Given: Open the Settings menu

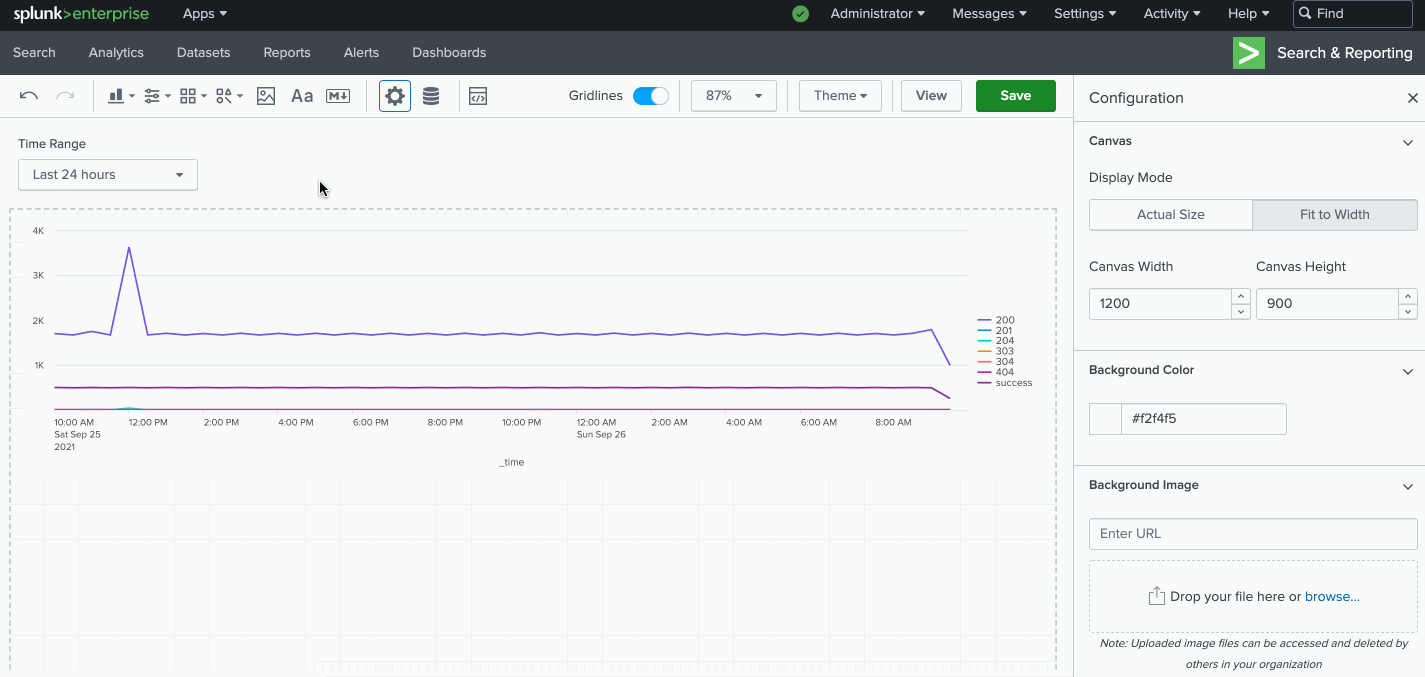Looking at the screenshot, I should pyautogui.click(x=1085, y=14).
